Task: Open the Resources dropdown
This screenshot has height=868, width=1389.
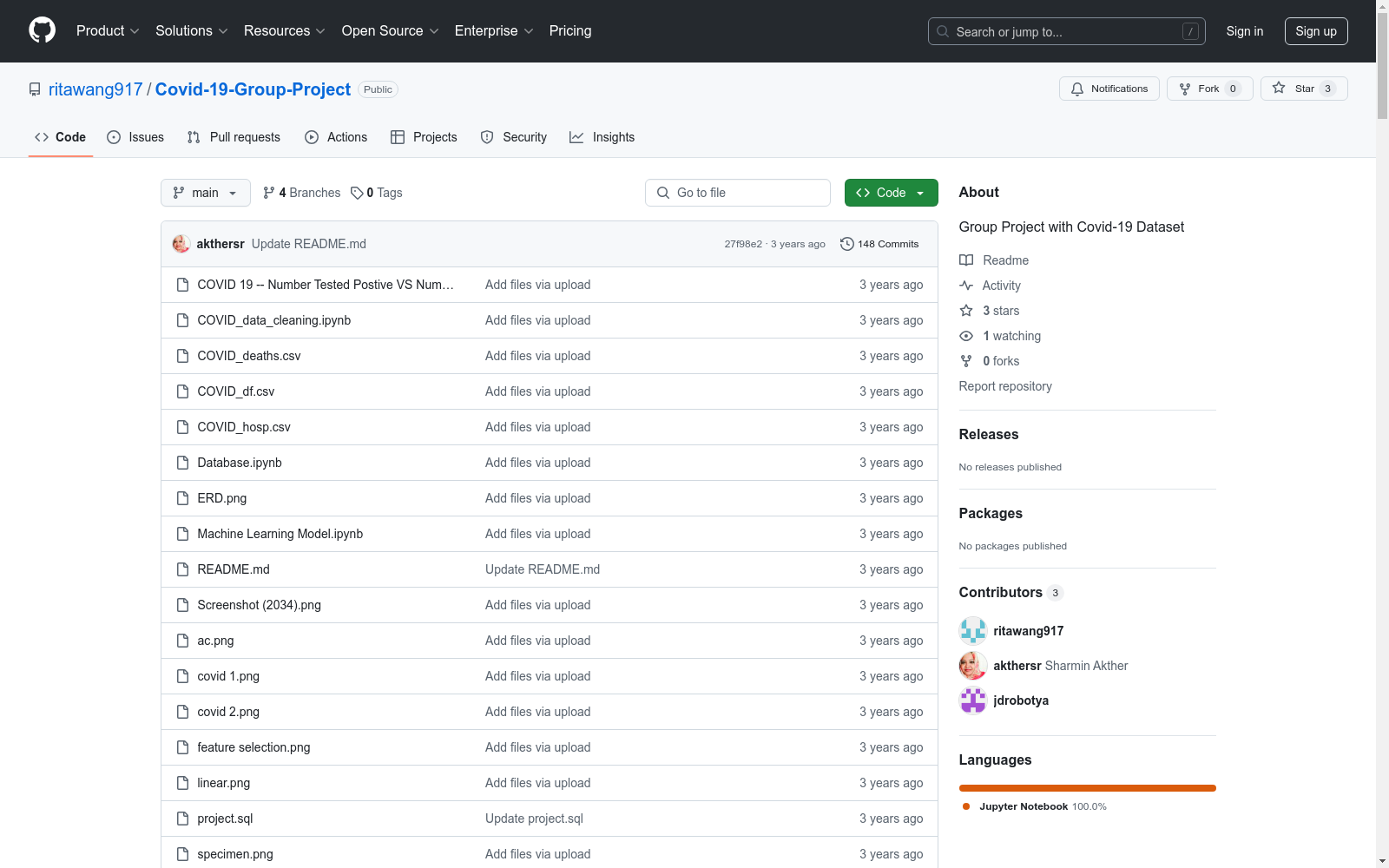Action: click(x=285, y=31)
